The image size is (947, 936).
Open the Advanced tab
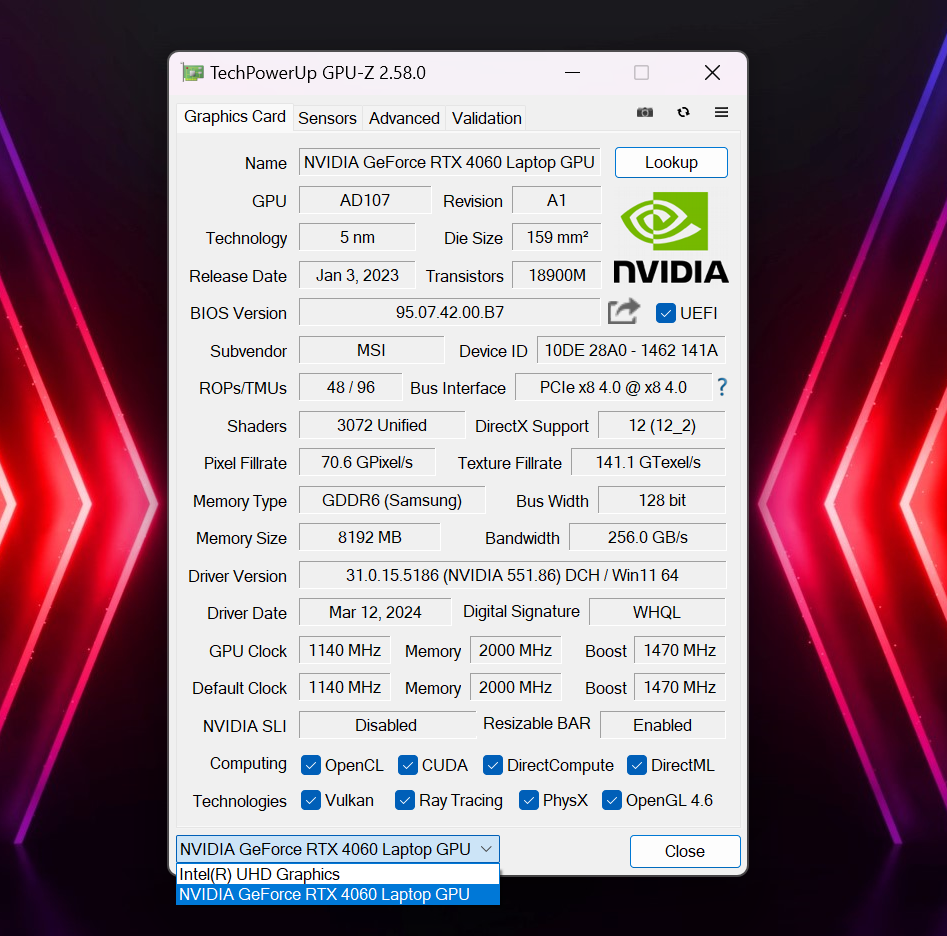tap(404, 118)
